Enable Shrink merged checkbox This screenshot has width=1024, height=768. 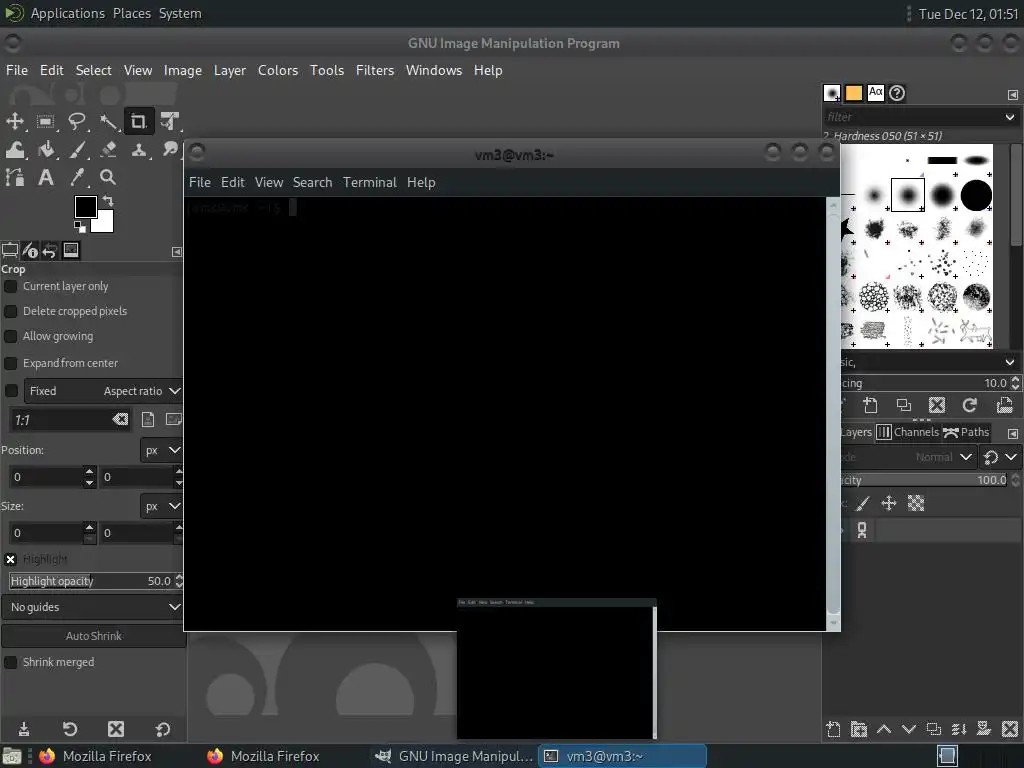[x=10, y=662]
